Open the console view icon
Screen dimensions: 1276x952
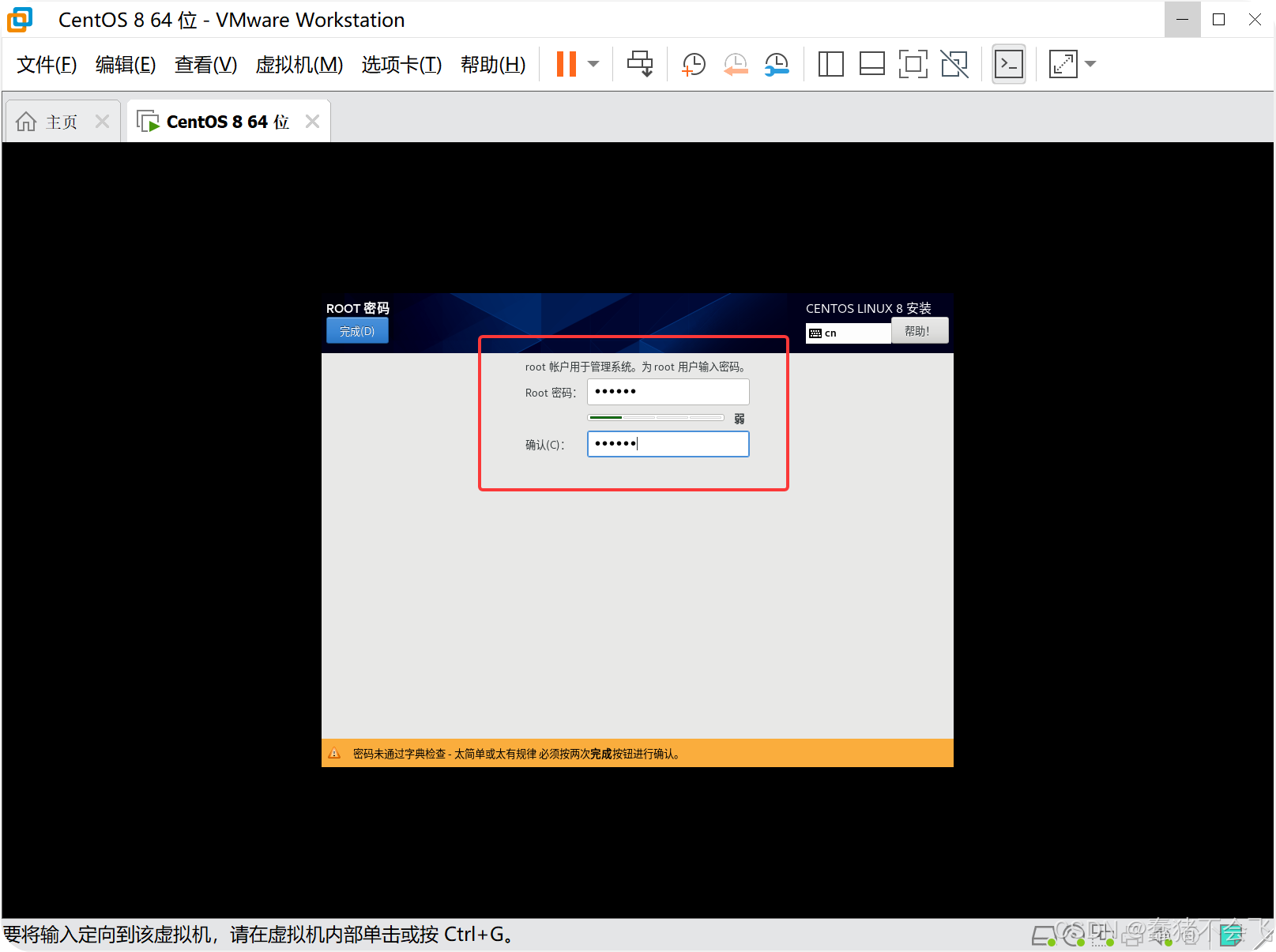pyautogui.click(x=1009, y=64)
